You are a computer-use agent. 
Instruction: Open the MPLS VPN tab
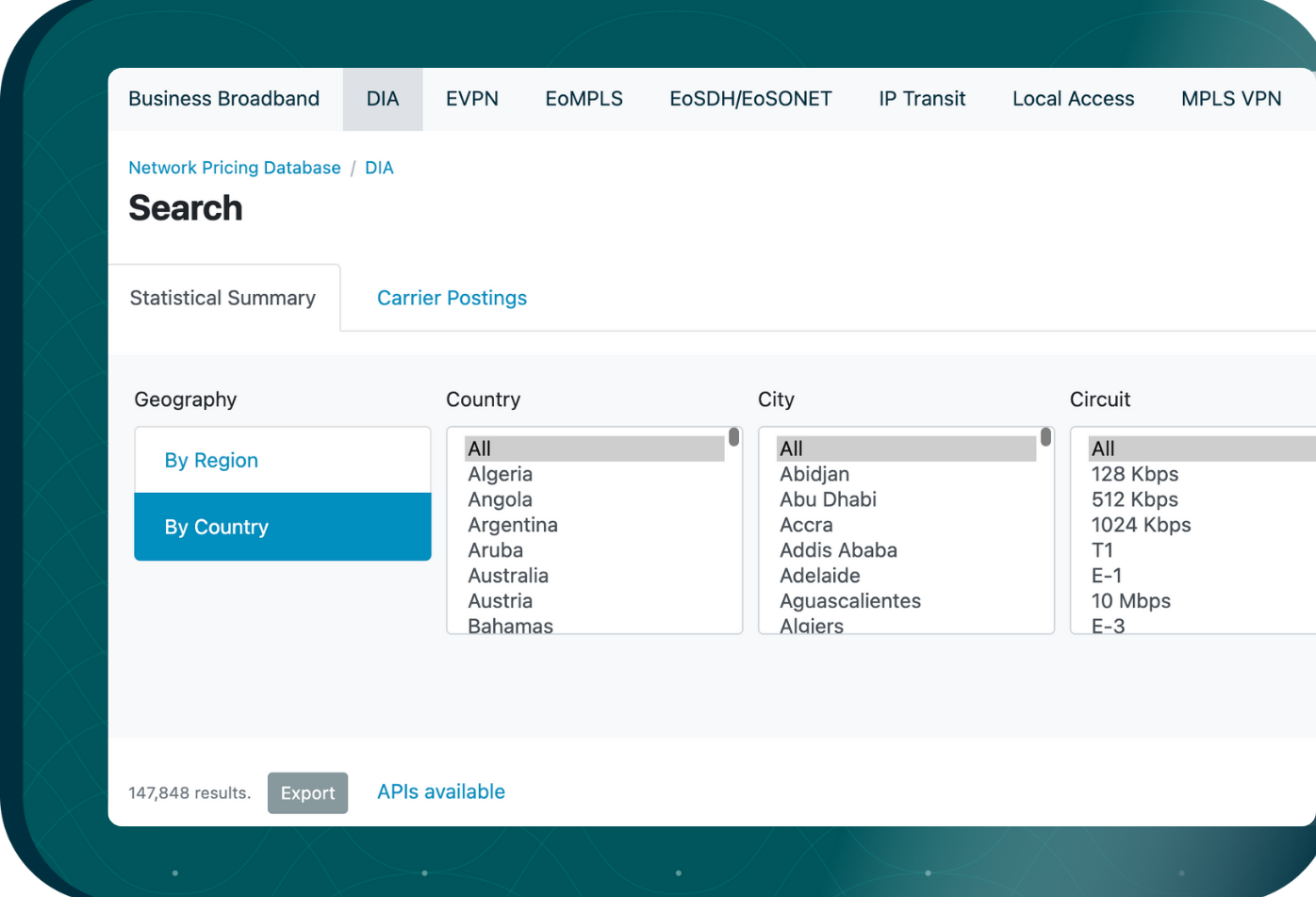[x=1230, y=99]
